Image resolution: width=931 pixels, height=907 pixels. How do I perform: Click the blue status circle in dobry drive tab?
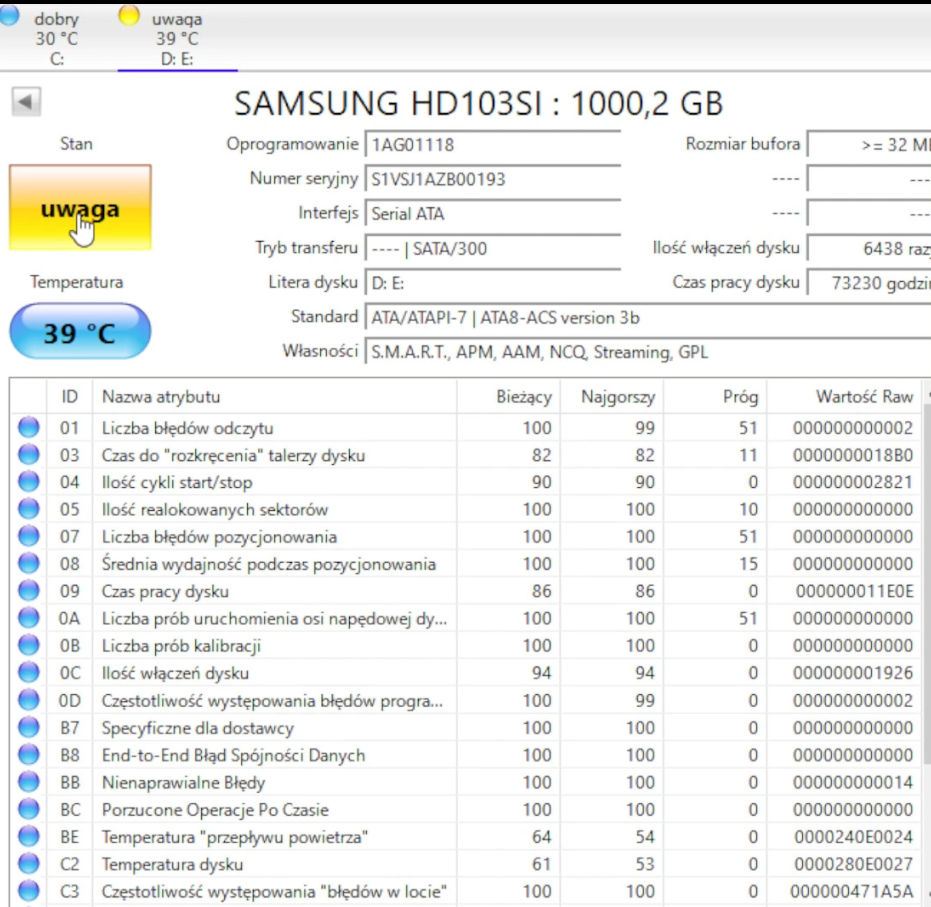coord(9,15)
